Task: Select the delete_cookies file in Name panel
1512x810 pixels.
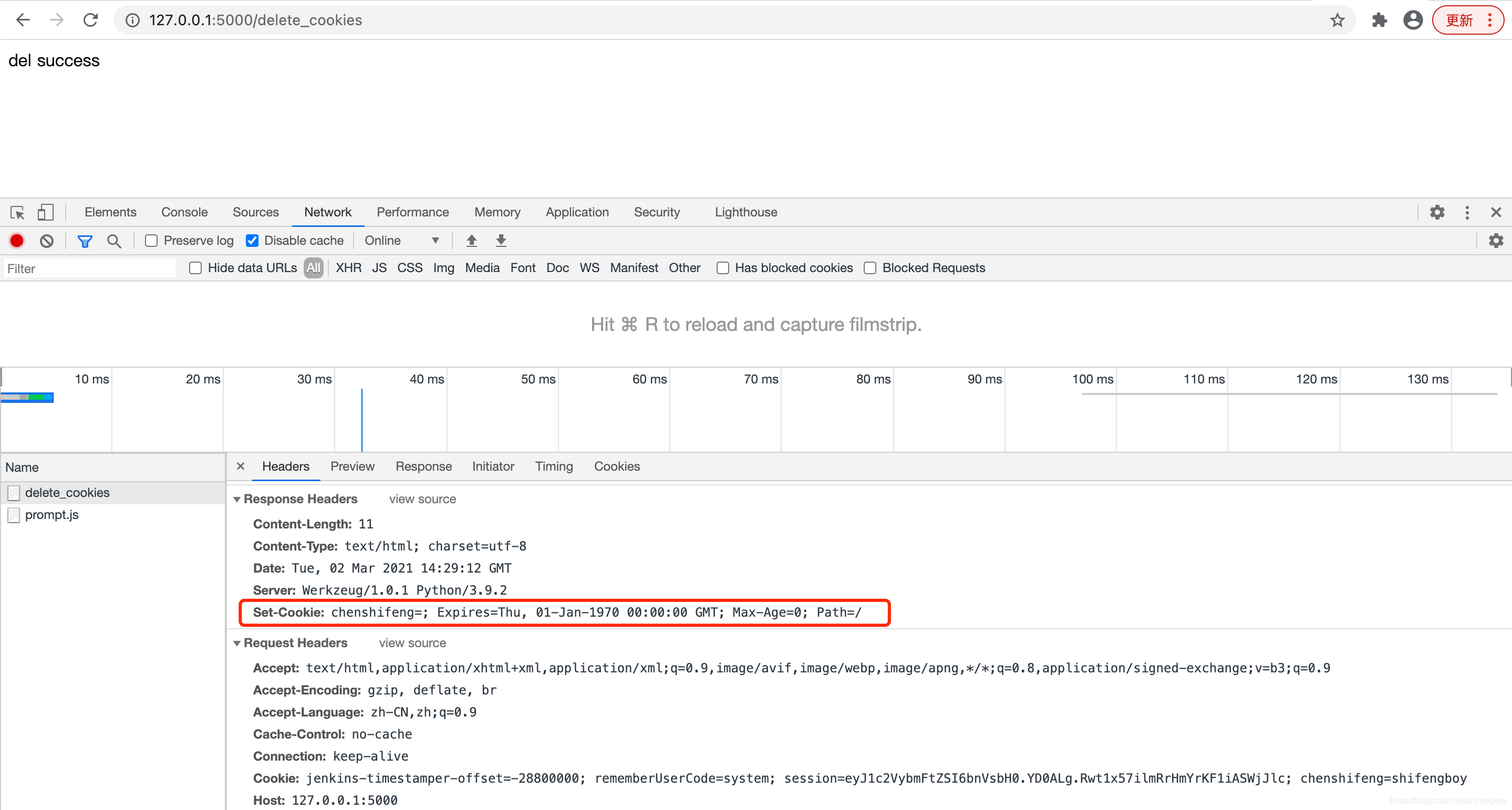Action: pos(68,491)
